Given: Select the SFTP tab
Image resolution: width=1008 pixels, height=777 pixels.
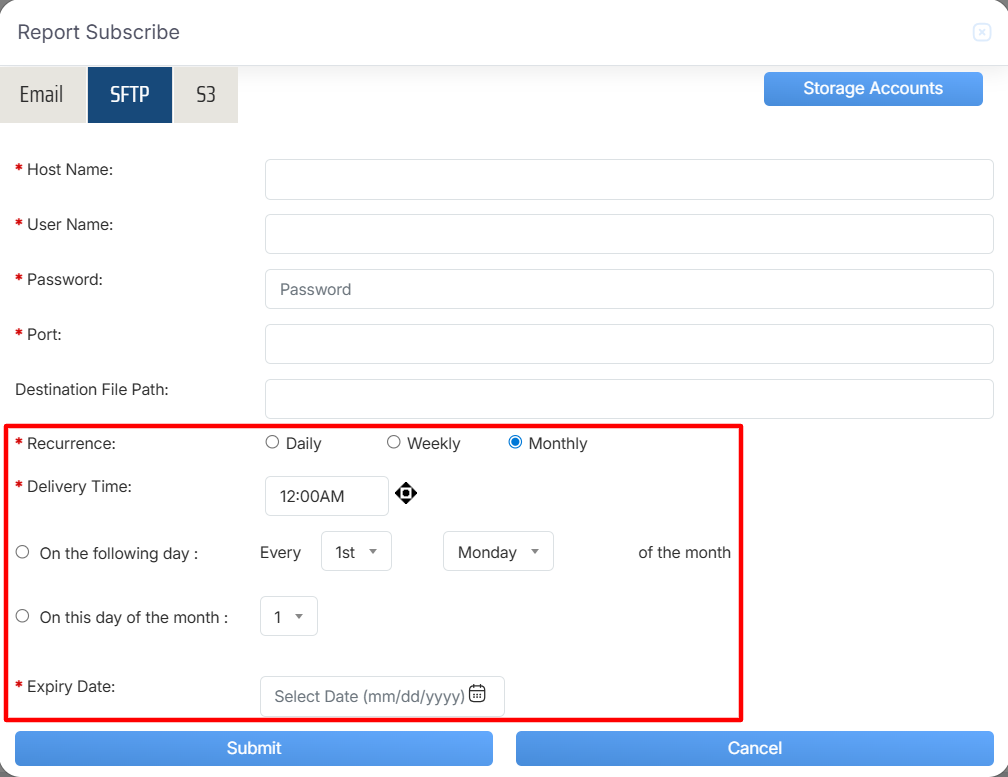Looking at the screenshot, I should pyautogui.click(x=130, y=95).
